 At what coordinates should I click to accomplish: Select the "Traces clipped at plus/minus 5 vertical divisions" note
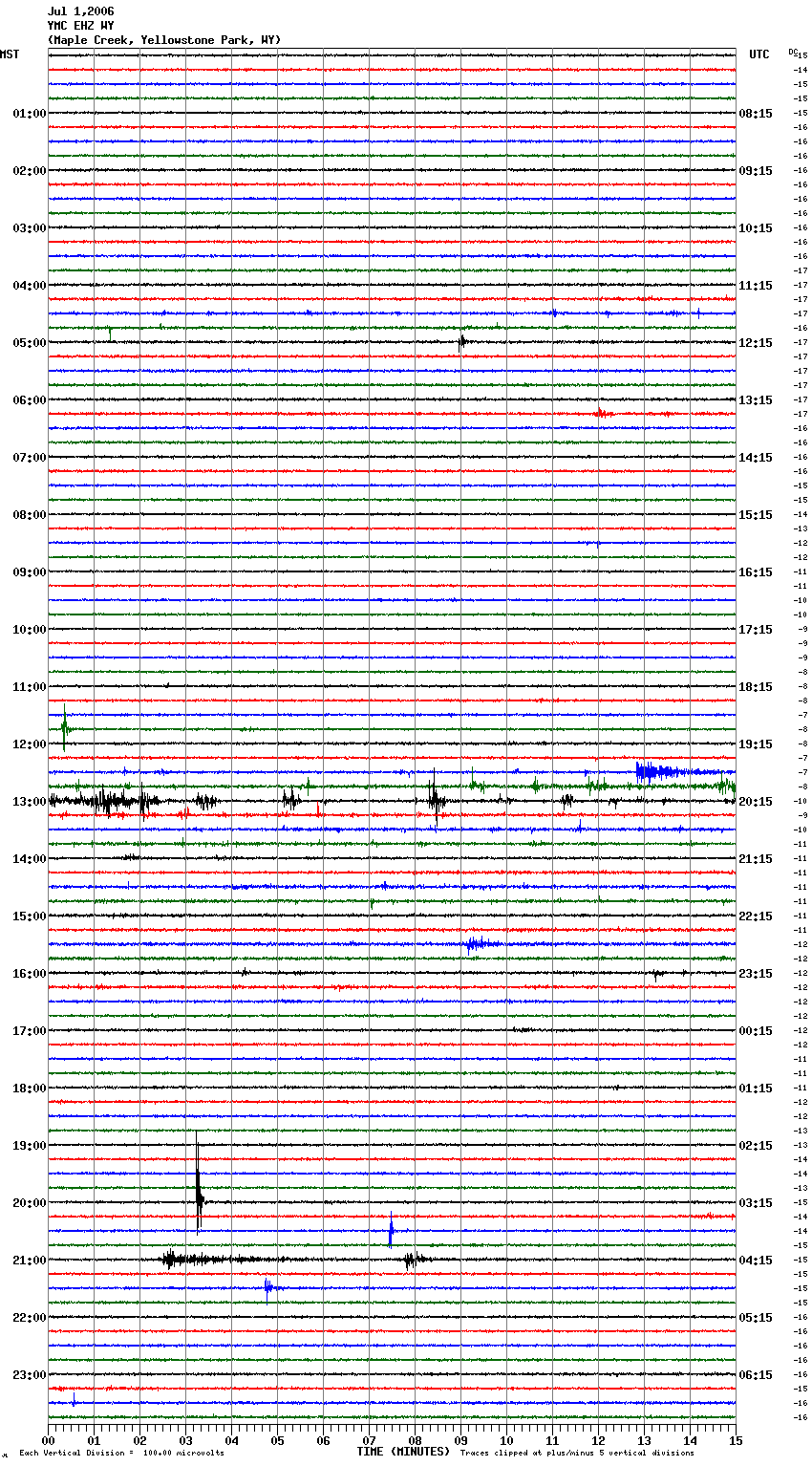[x=577, y=1454]
